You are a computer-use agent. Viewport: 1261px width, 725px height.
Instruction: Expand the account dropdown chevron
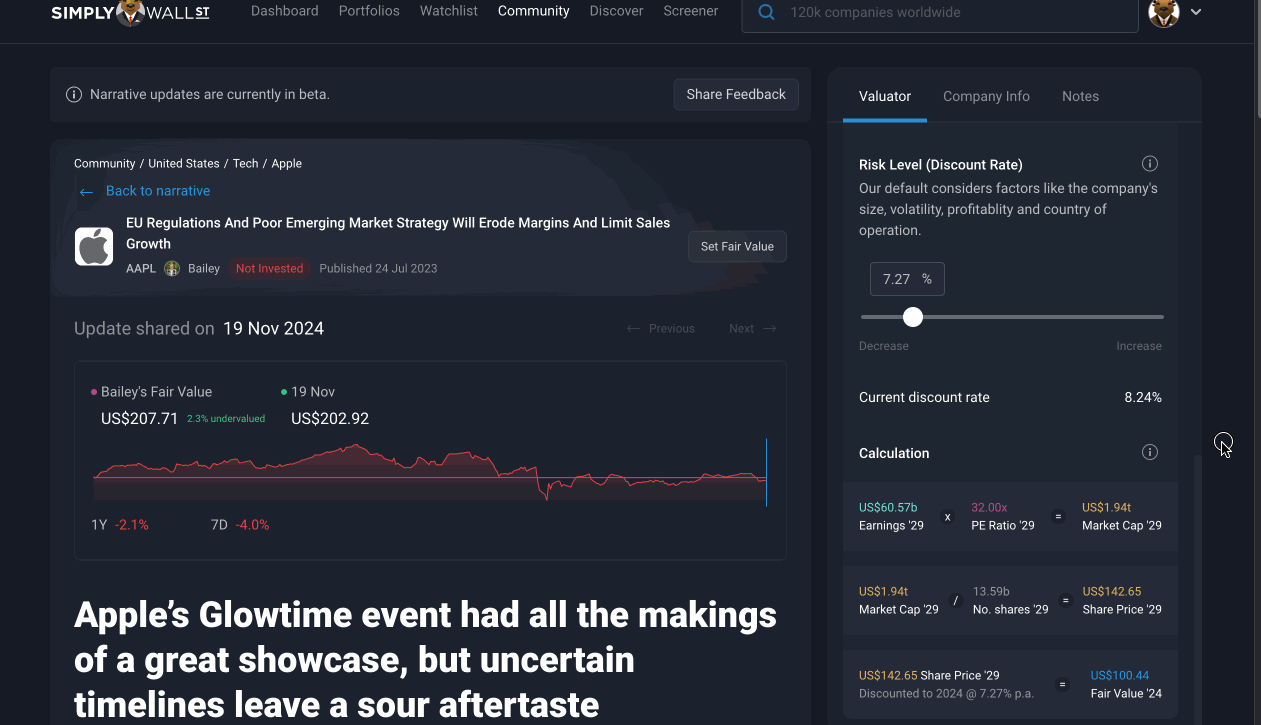coord(1196,12)
